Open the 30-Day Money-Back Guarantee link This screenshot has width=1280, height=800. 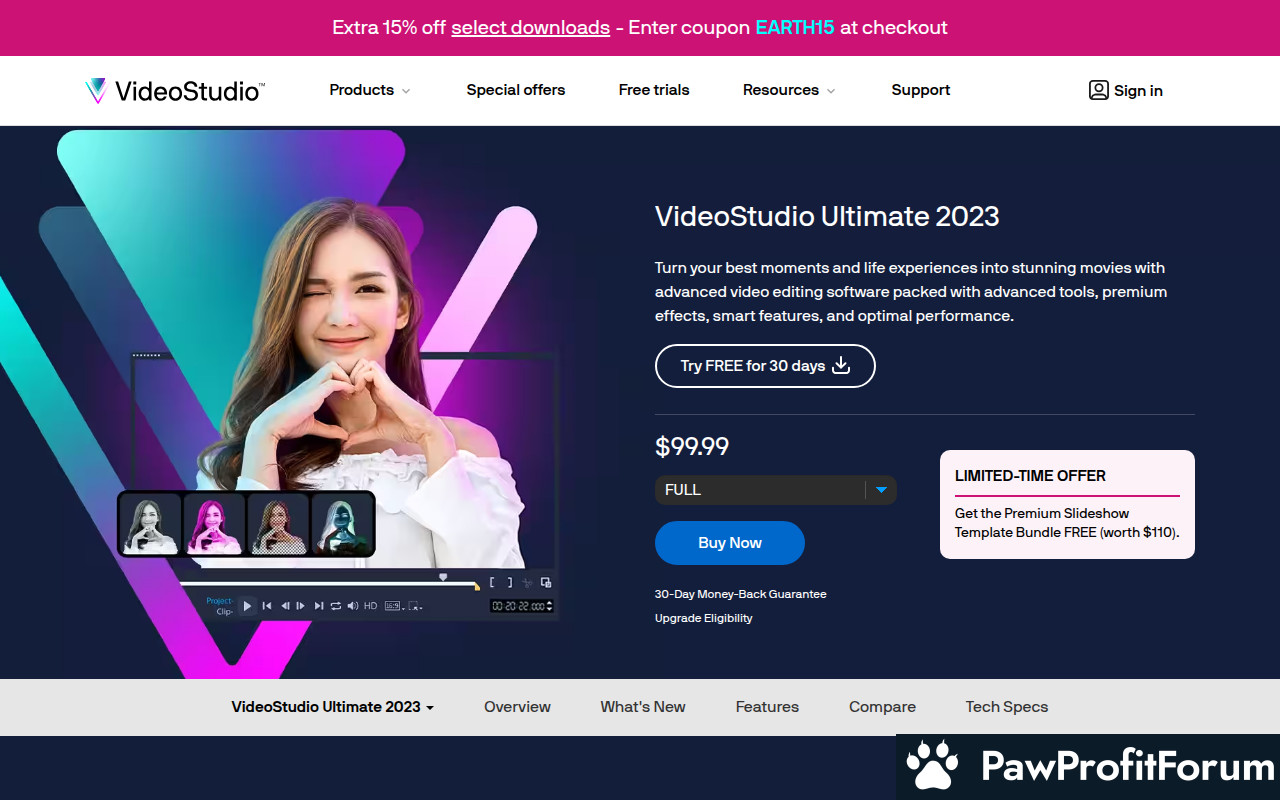point(741,594)
